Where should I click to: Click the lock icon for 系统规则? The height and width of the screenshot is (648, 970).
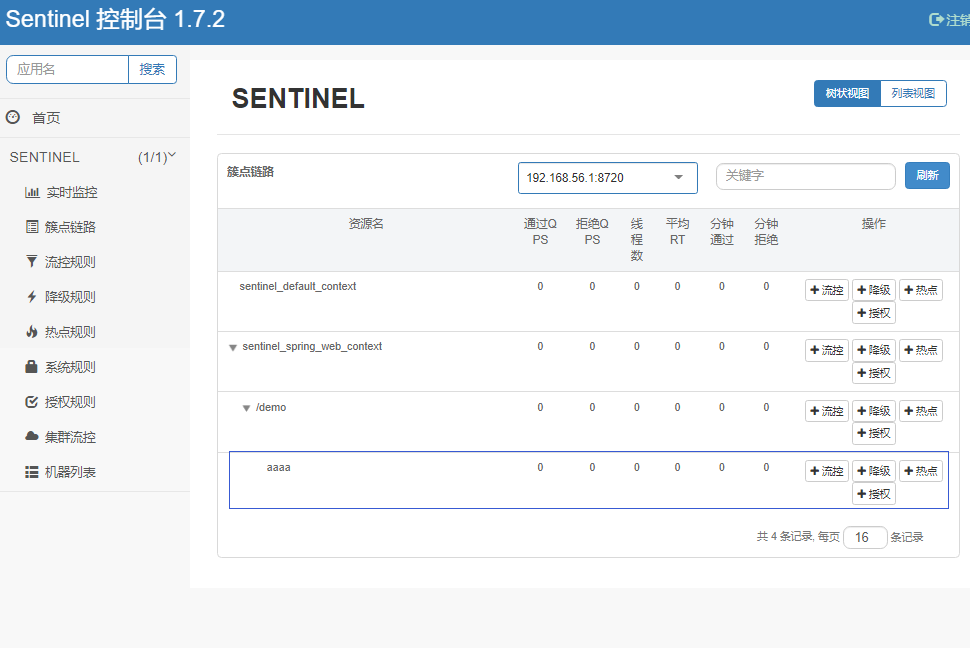pyautogui.click(x=32, y=366)
